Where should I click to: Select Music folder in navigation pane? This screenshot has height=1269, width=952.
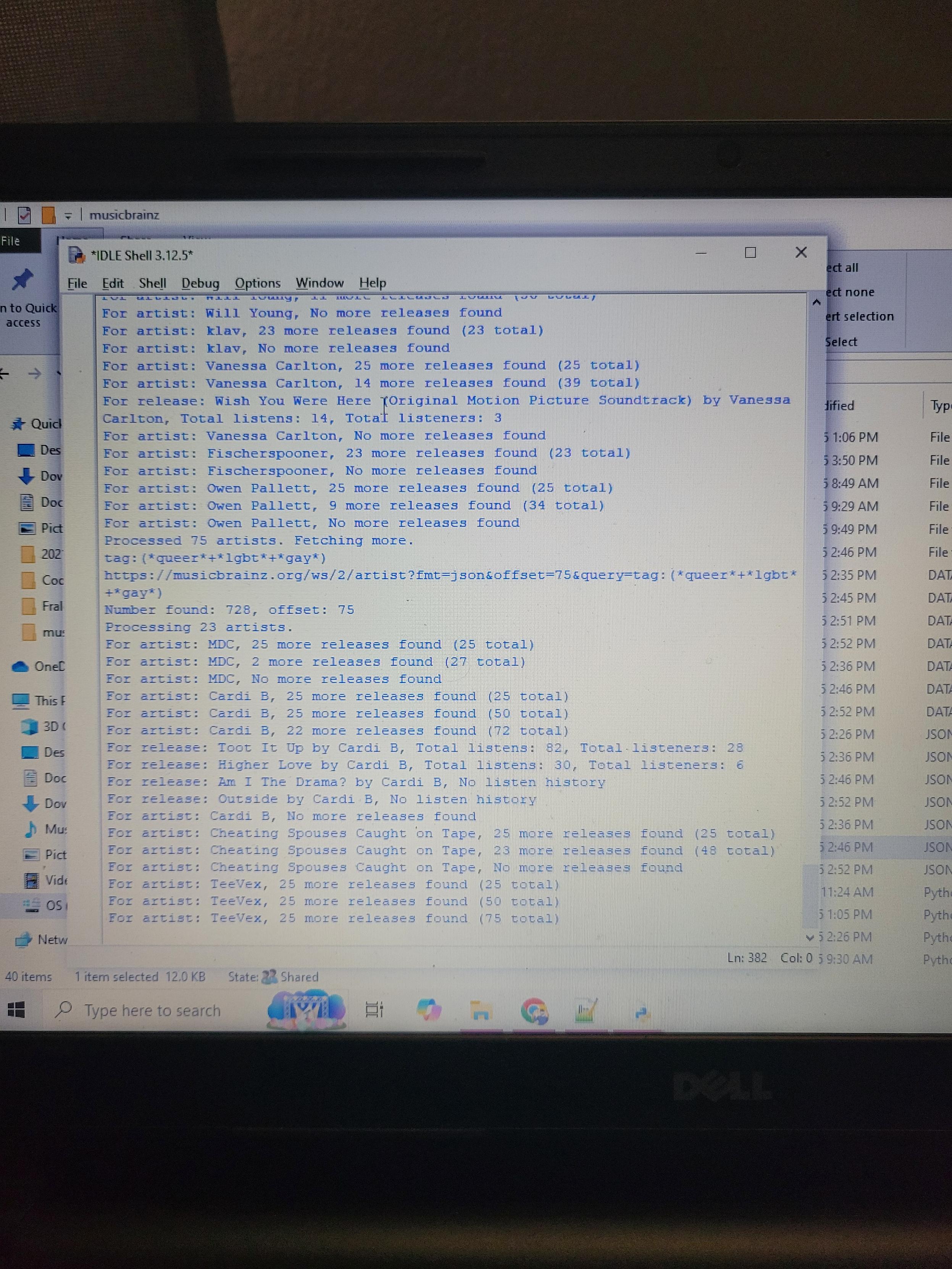point(45,829)
